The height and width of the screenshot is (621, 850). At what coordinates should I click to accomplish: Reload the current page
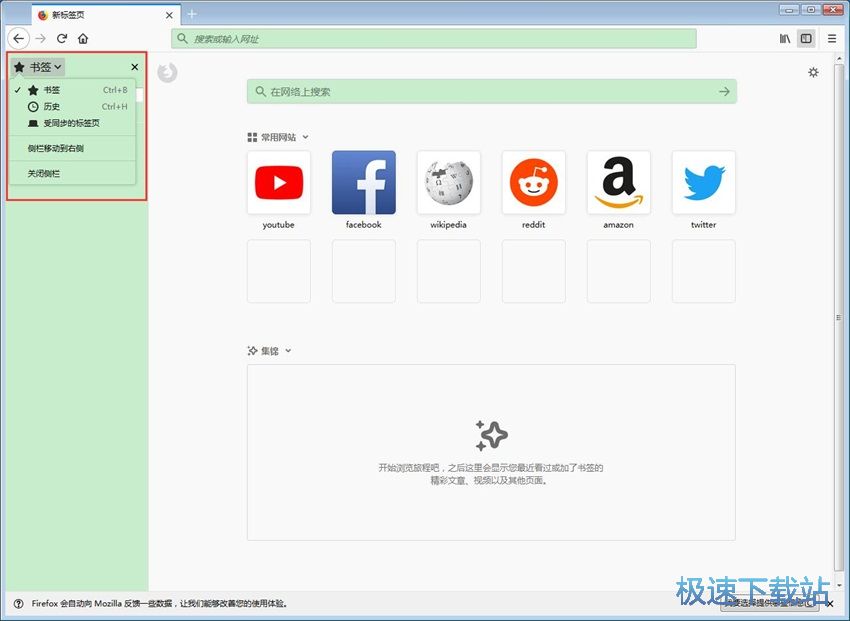pos(62,38)
